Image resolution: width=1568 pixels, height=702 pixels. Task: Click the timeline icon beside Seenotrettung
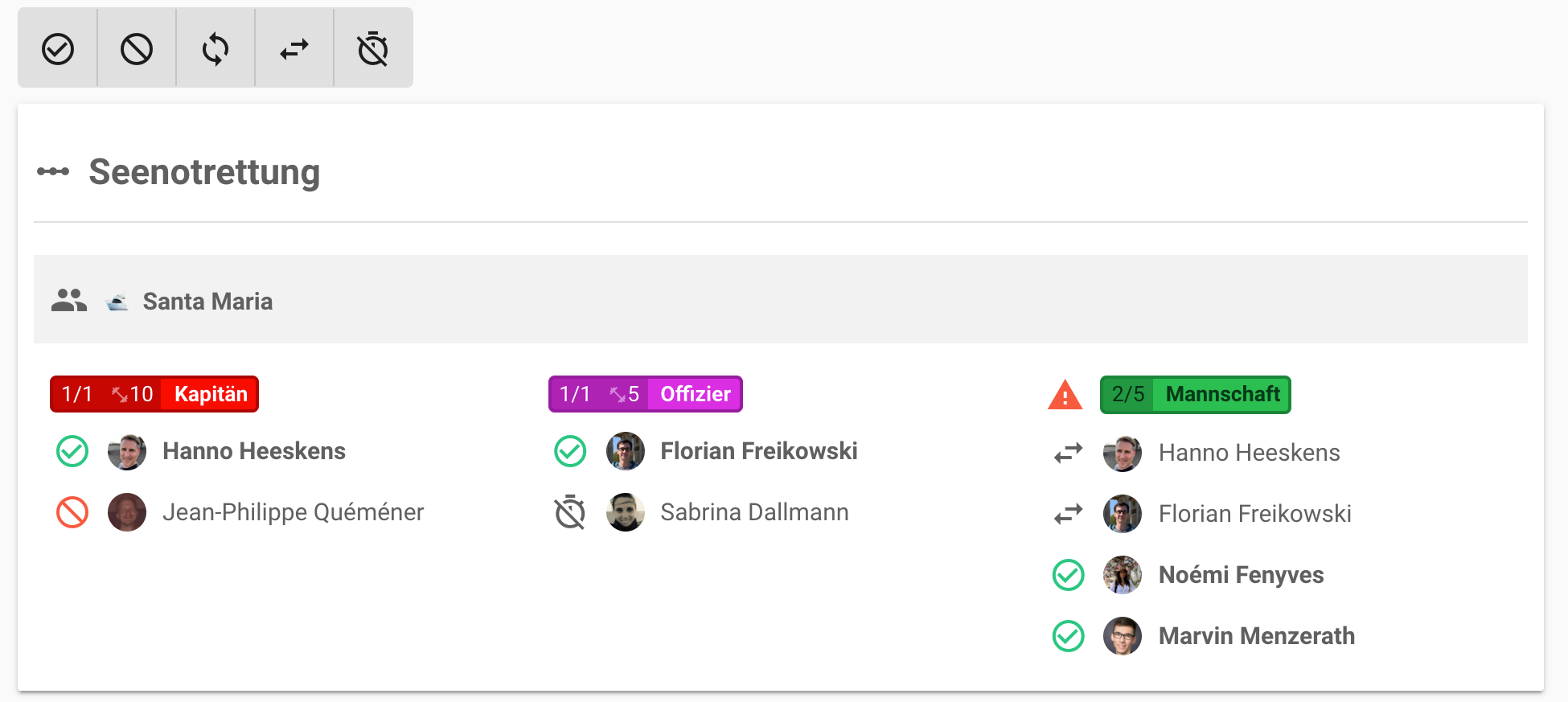coord(53,171)
